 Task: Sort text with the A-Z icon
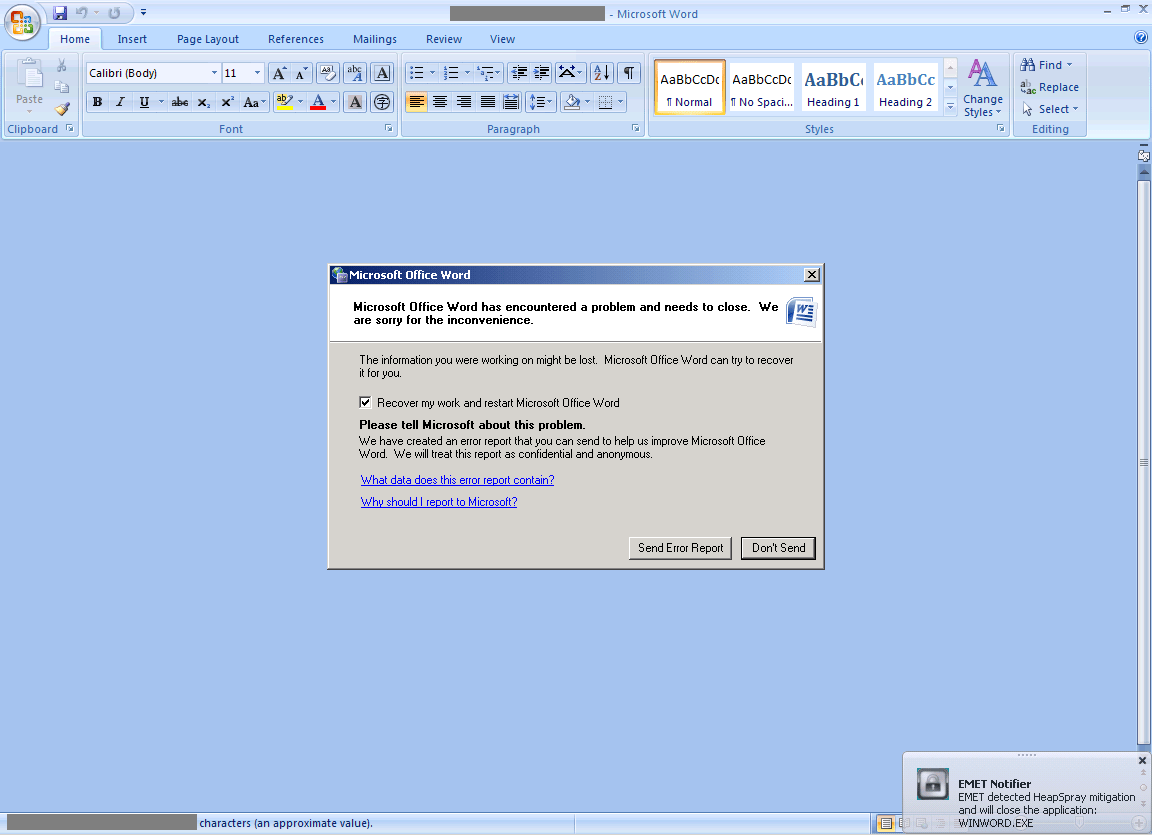coord(602,73)
